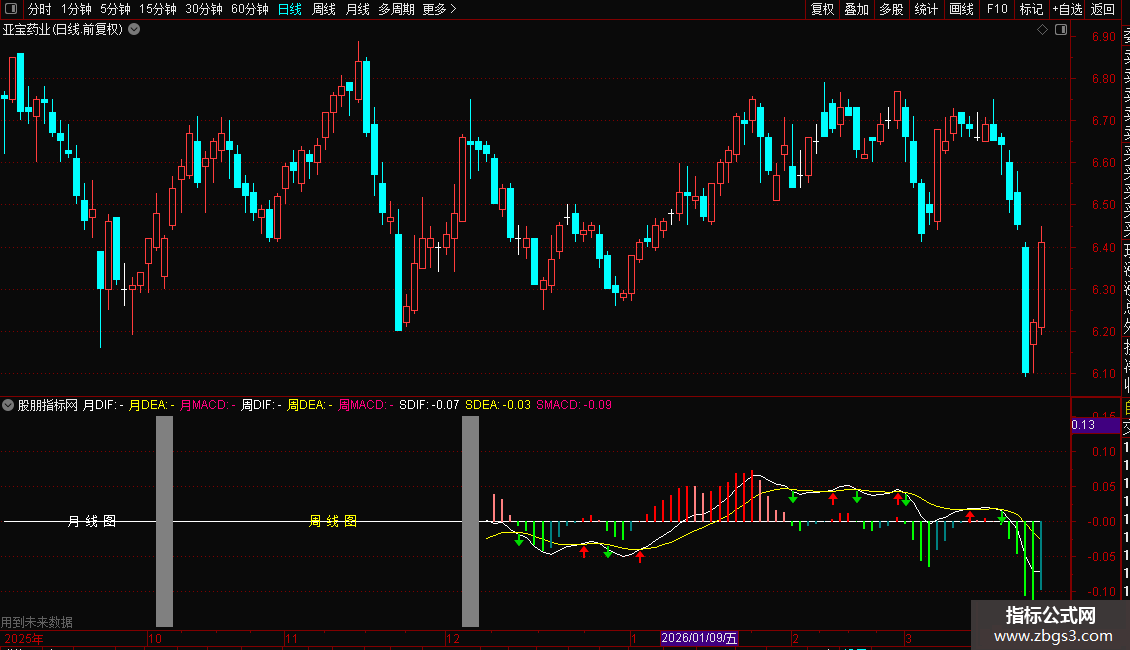Viewport: 1130px width, 650px height.
Task: Select the 60分钟 period
Action: click(250, 9)
